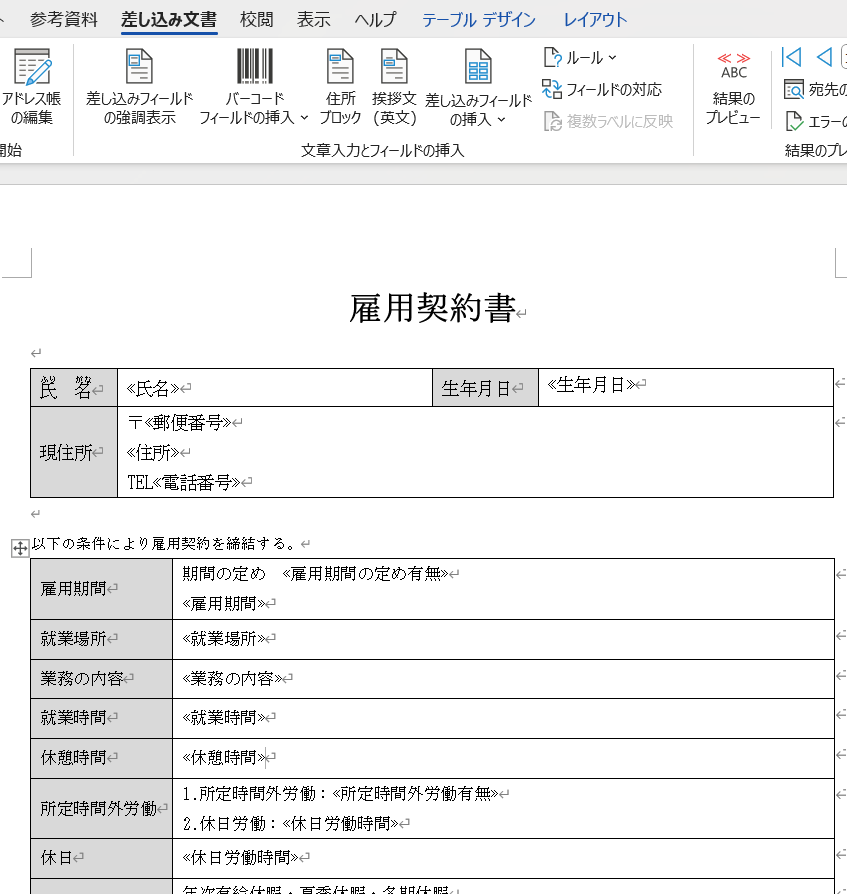847x894 pixels.
Task: Select the 差し込み文書 tab
Action: (x=169, y=19)
